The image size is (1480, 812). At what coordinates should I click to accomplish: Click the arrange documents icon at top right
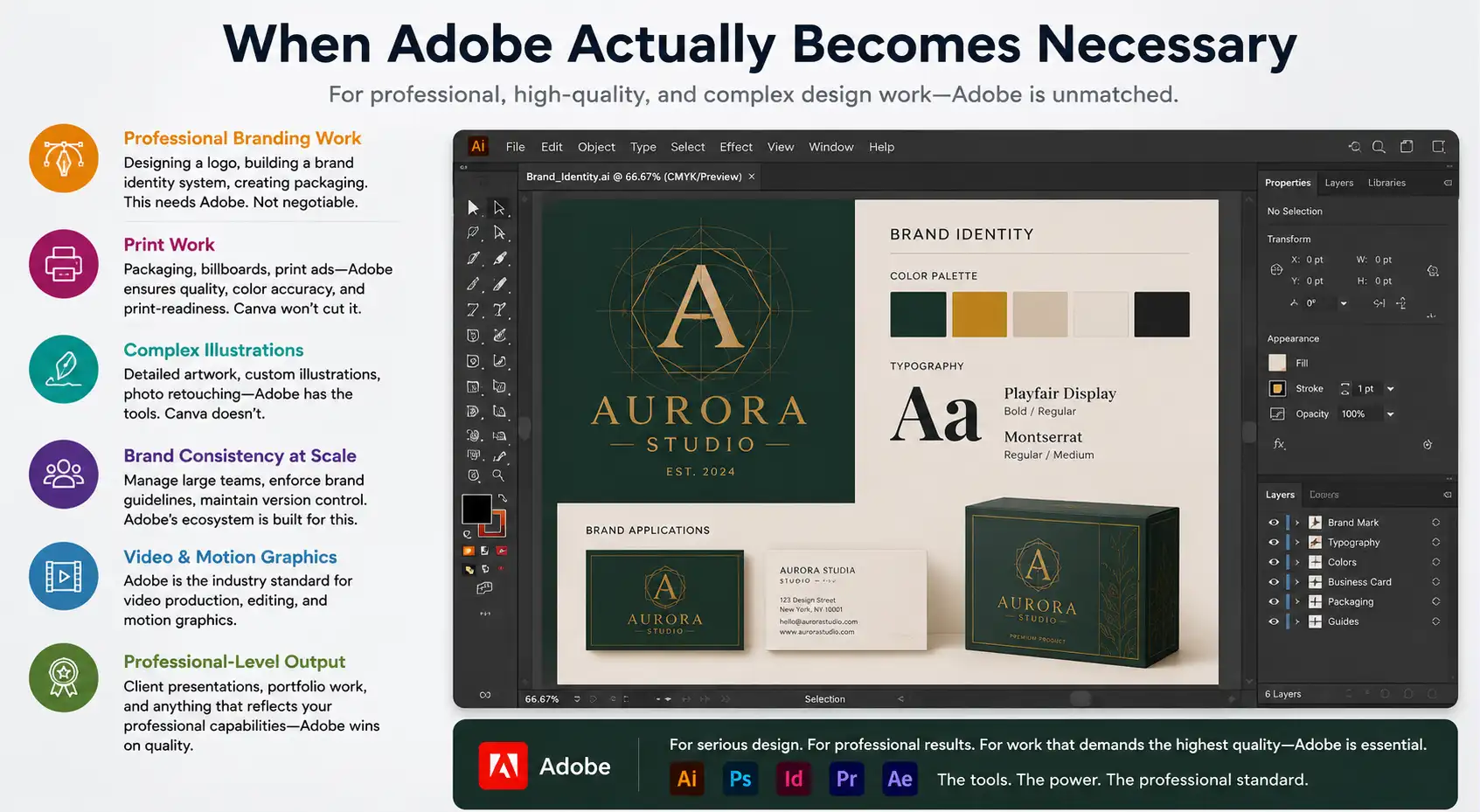coord(1407,147)
